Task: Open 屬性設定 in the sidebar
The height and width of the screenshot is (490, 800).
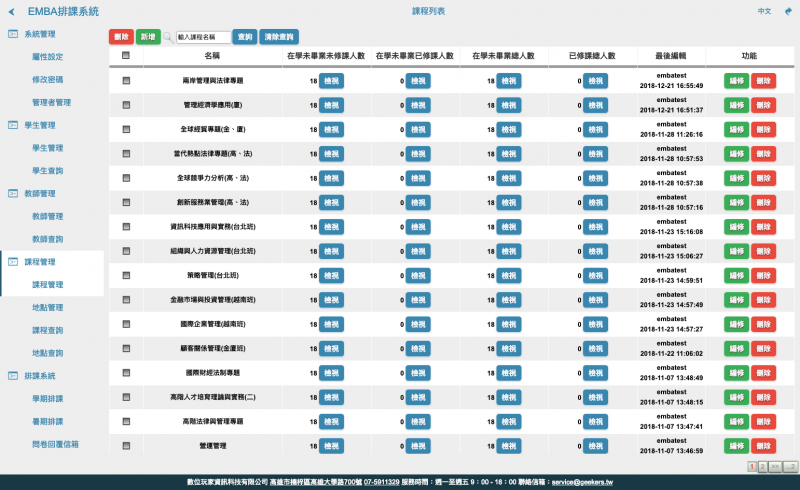Action: point(47,57)
